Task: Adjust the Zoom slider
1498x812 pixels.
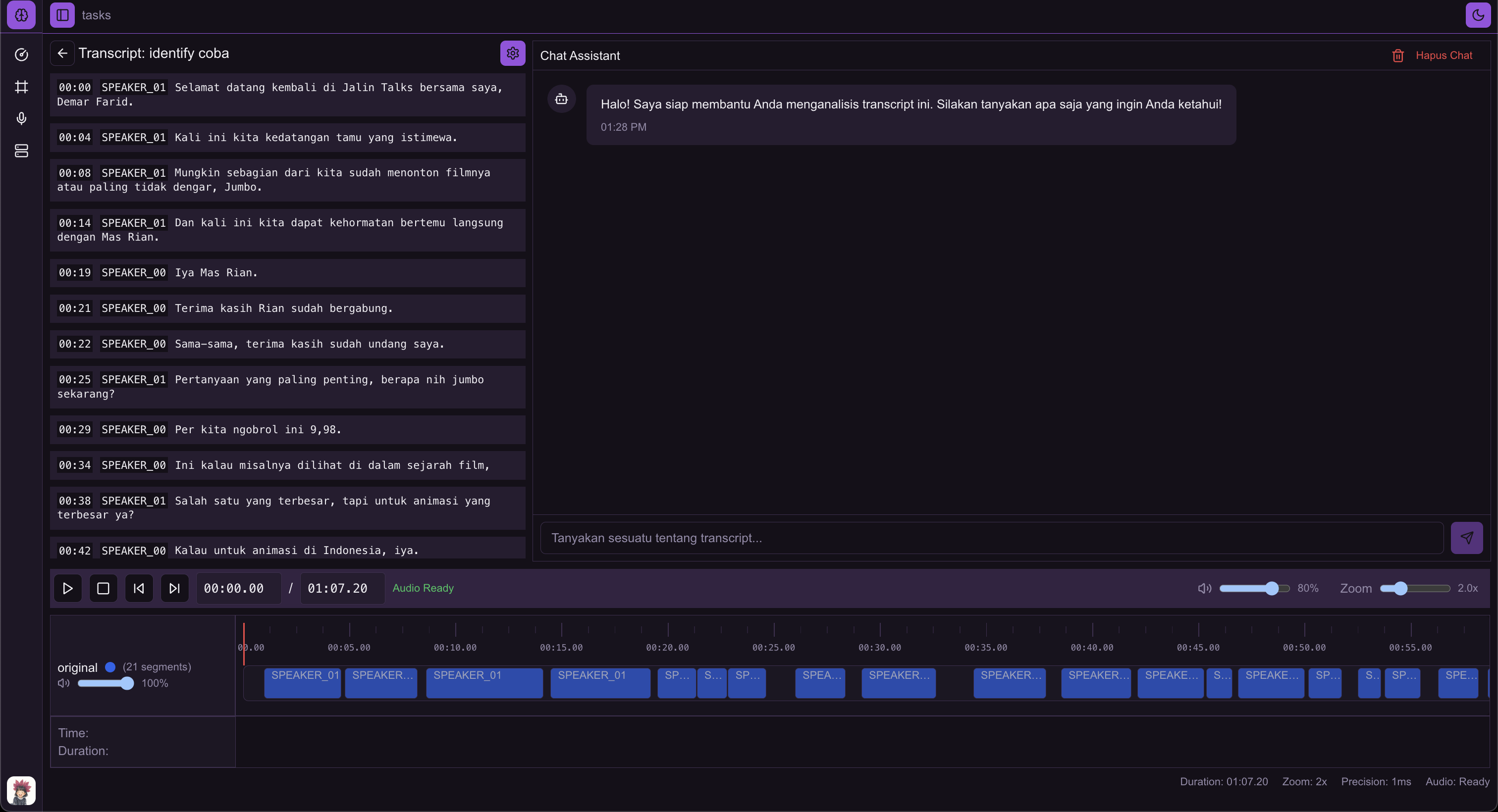Action: [x=1415, y=588]
